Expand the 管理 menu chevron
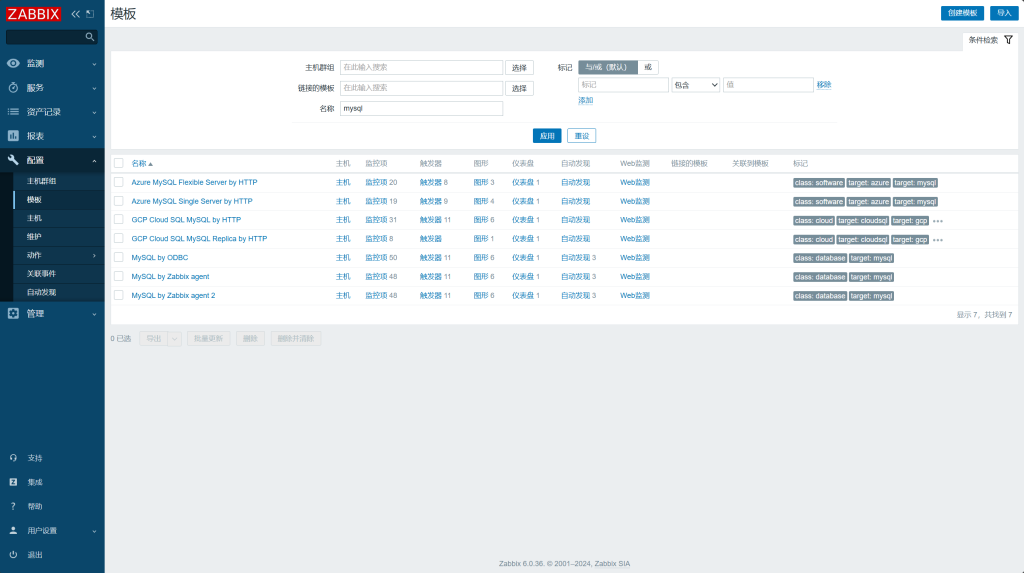 [x=94, y=314]
